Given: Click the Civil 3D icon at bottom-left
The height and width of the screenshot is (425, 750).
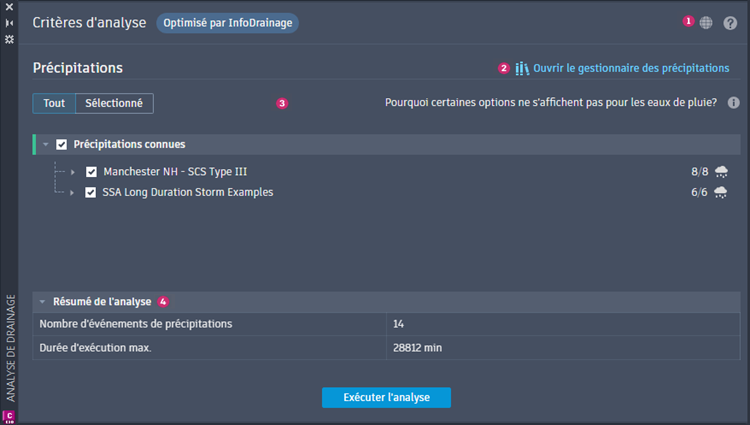Looking at the screenshot, I should point(9,415).
